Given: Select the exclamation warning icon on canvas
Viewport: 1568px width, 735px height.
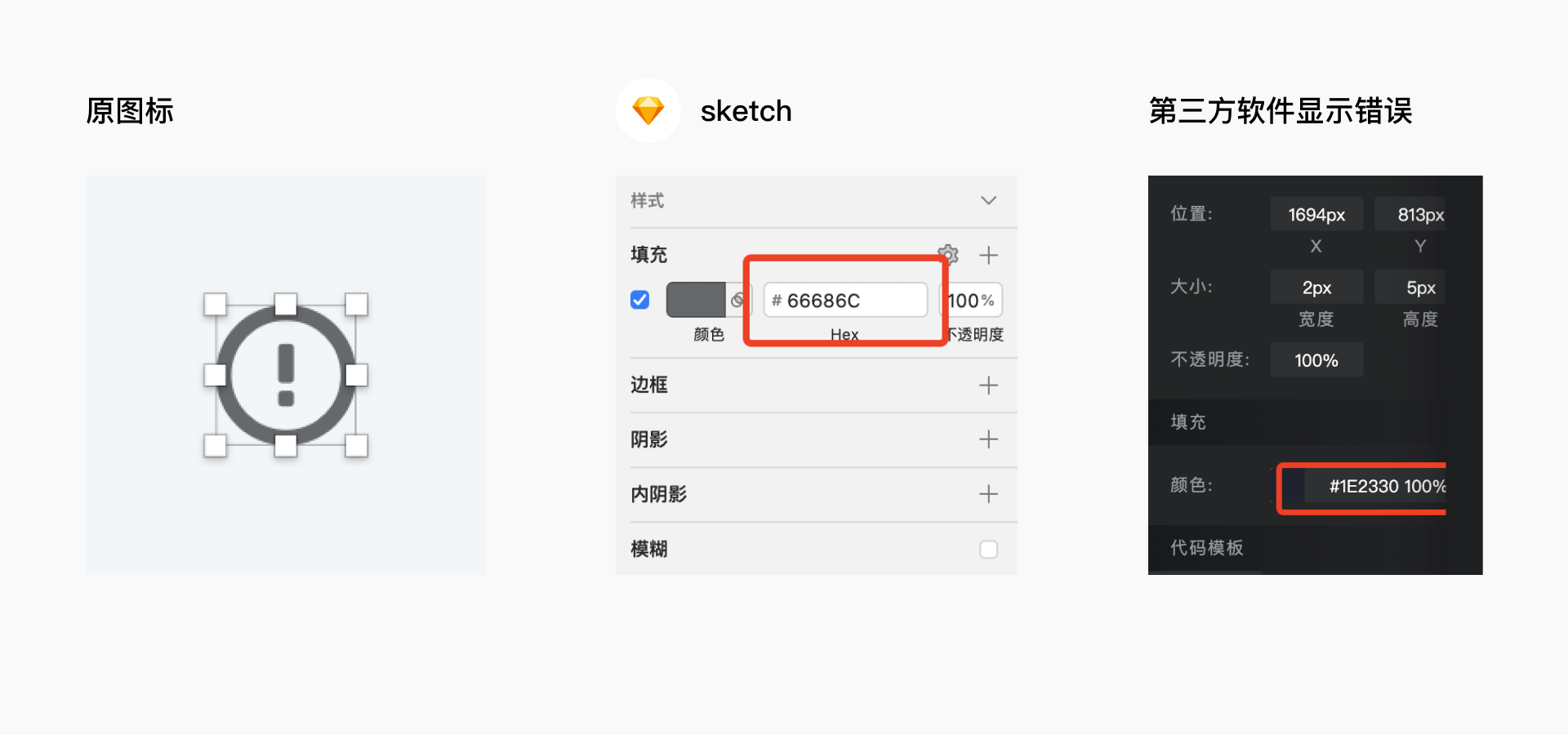Looking at the screenshot, I should click(x=286, y=376).
